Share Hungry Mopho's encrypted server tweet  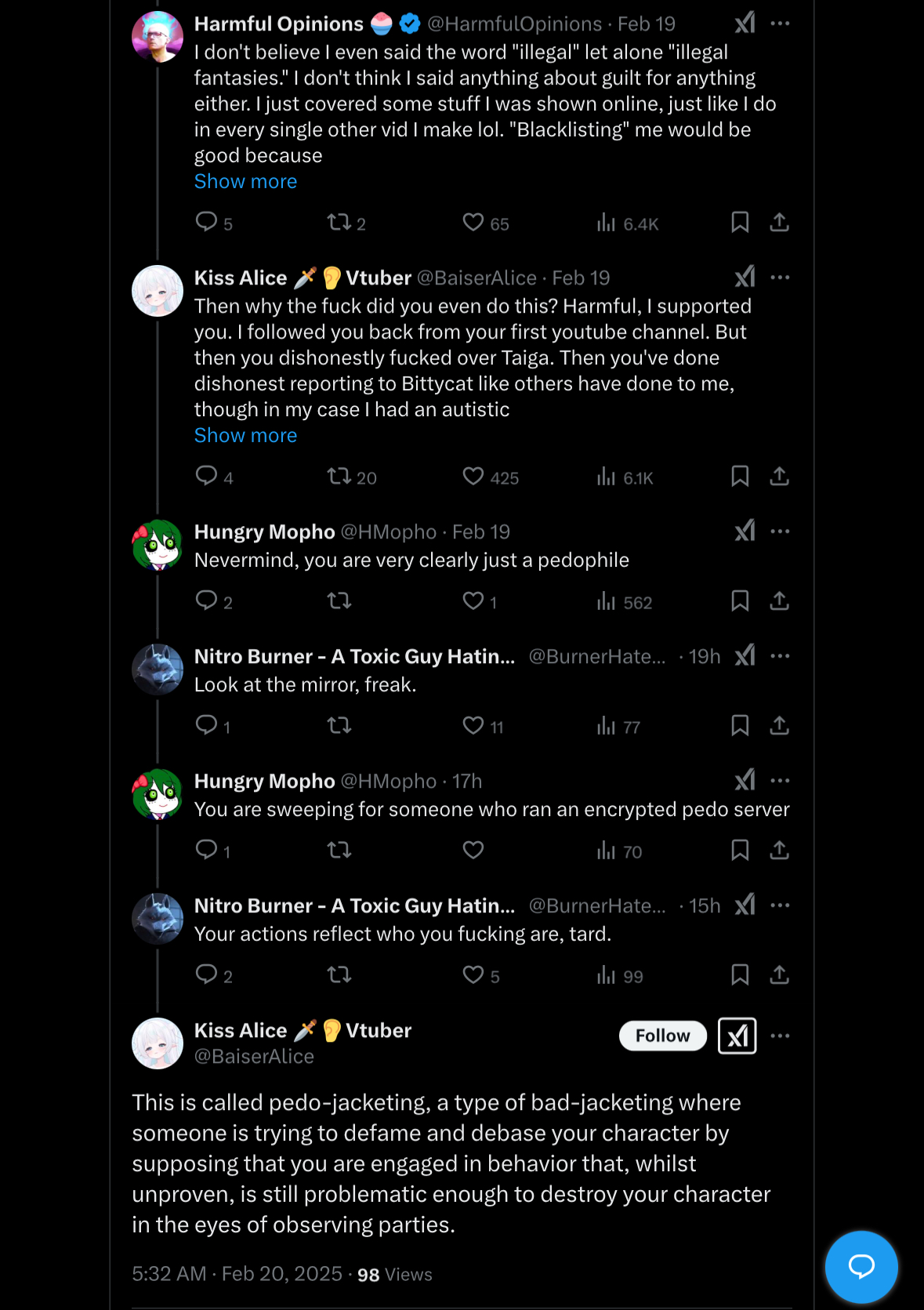tap(779, 851)
